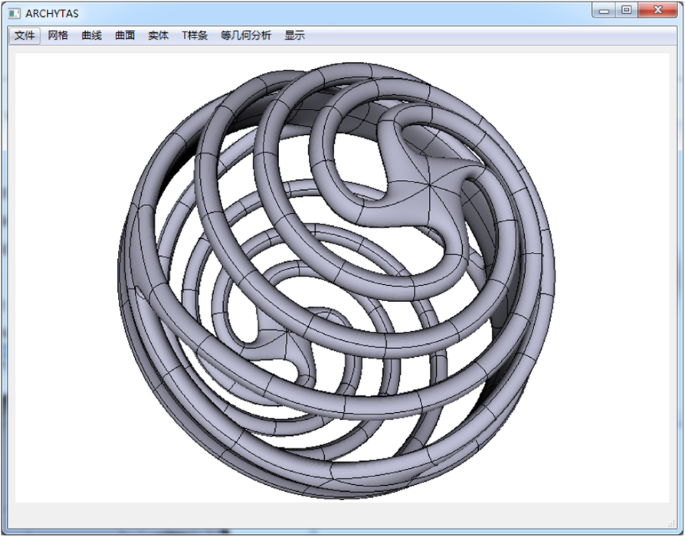Viewport: 685px width, 537px height.
Task: Open the 曲面 (Surface) menu
Action: pos(125,35)
